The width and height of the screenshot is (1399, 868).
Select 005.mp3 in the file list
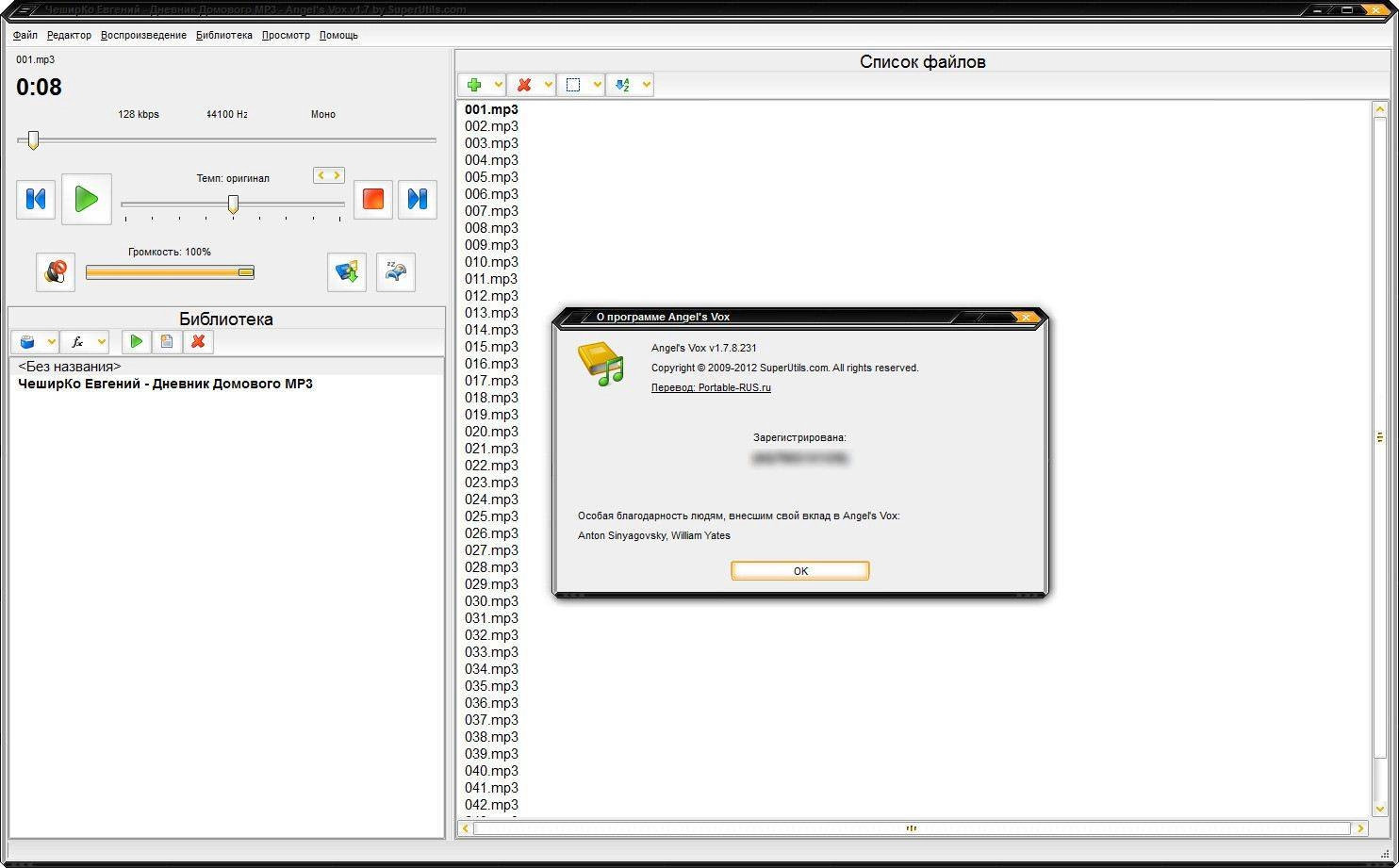[x=491, y=177]
